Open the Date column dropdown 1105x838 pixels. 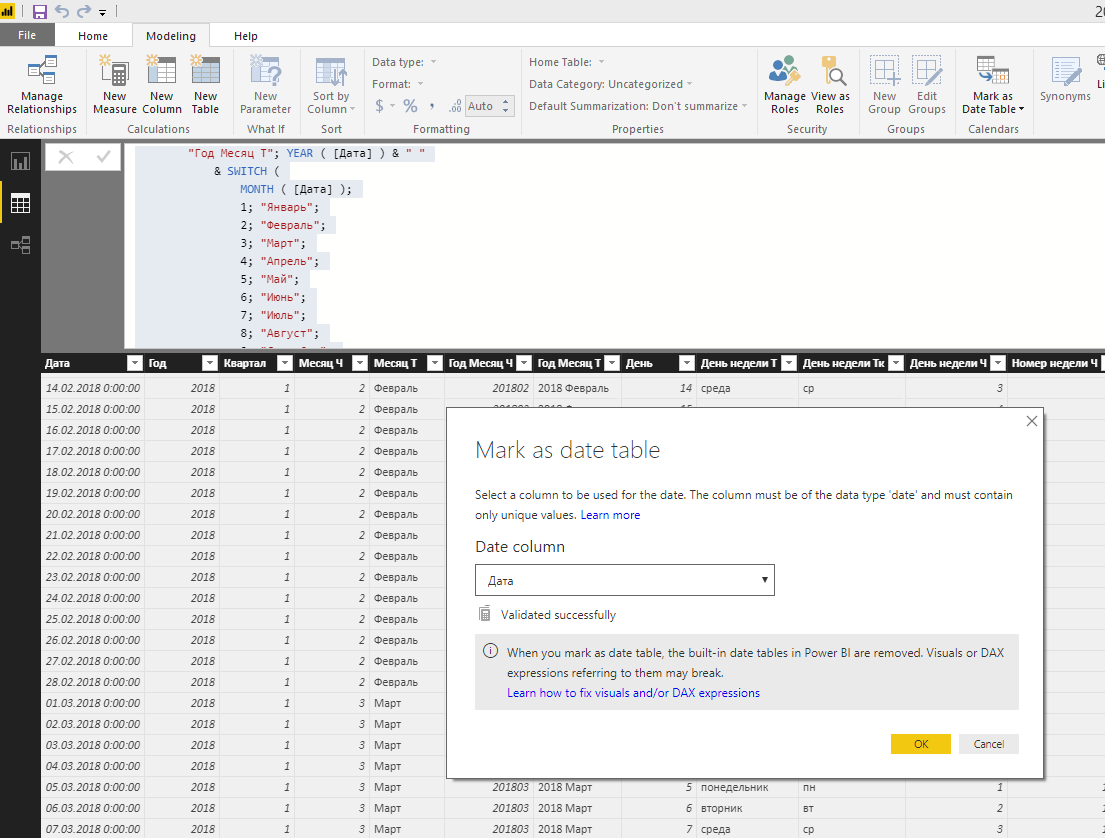(624, 580)
